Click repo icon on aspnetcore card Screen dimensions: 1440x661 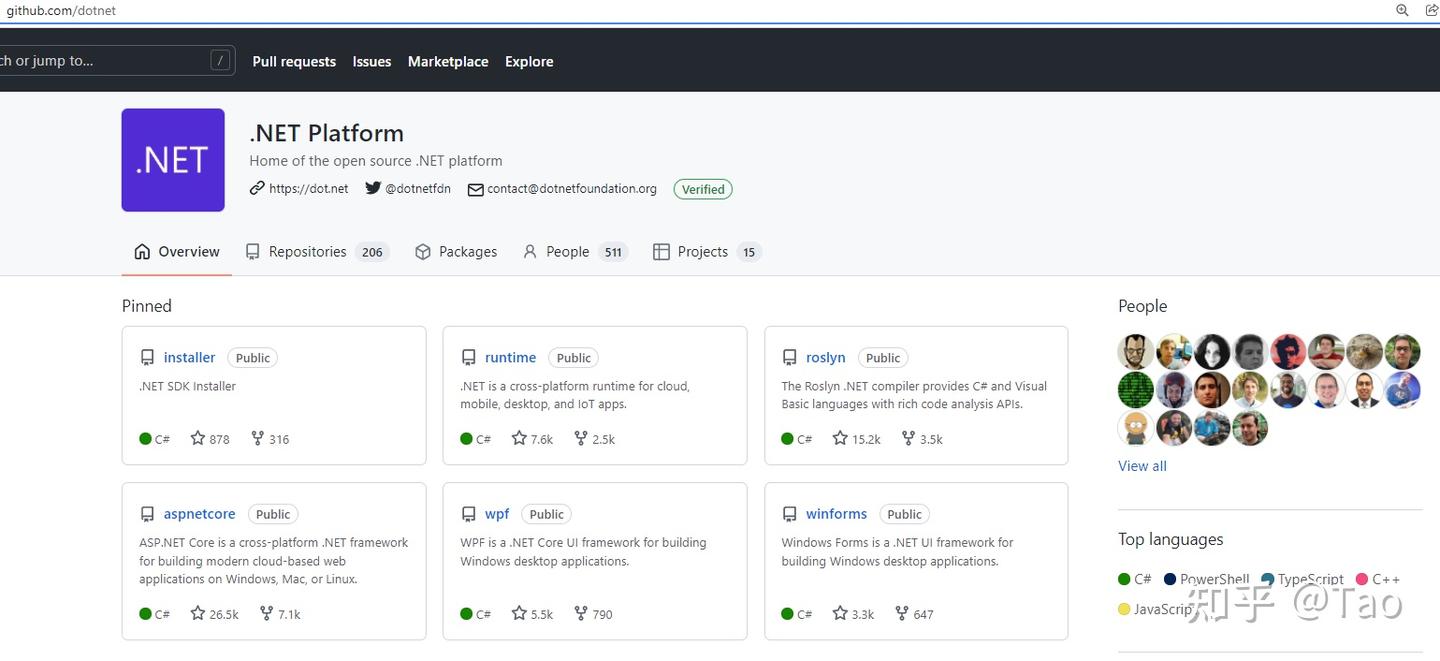tap(147, 514)
